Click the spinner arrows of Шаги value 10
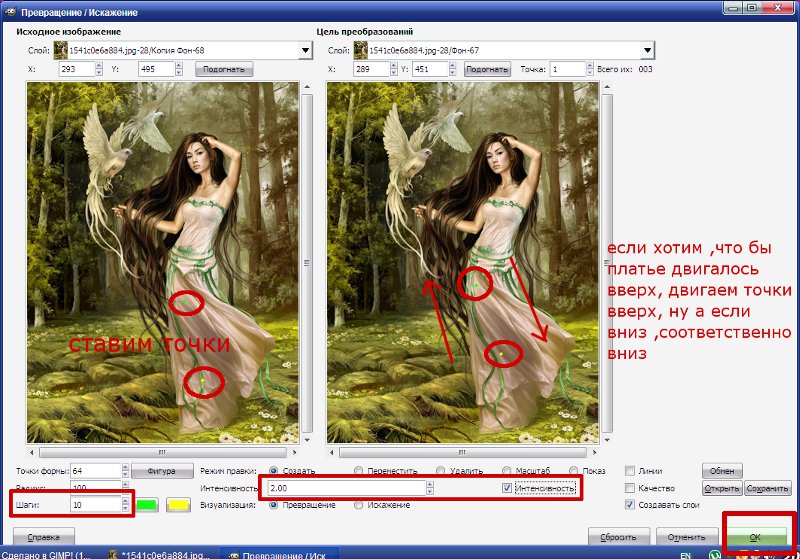The image size is (800, 559). coord(125,504)
